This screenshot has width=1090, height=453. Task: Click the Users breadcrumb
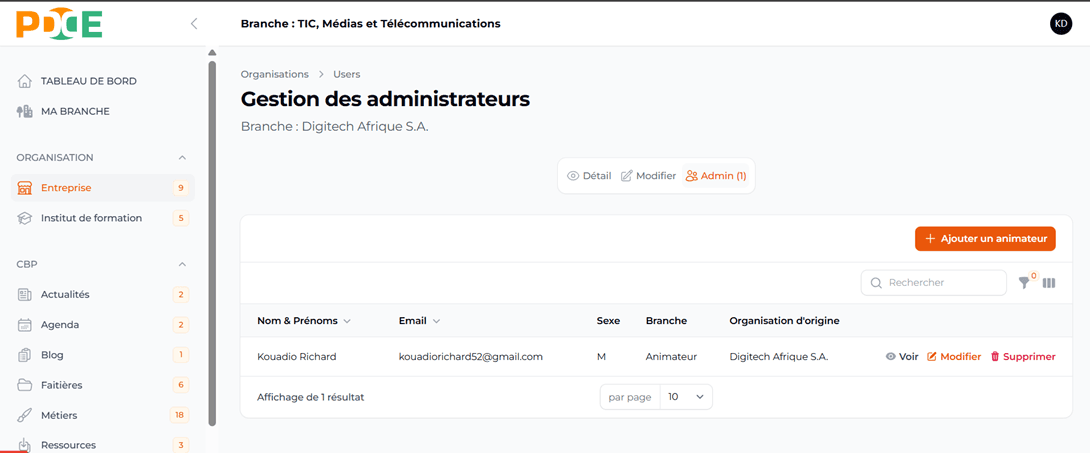pyautogui.click(x=347, y=74)
